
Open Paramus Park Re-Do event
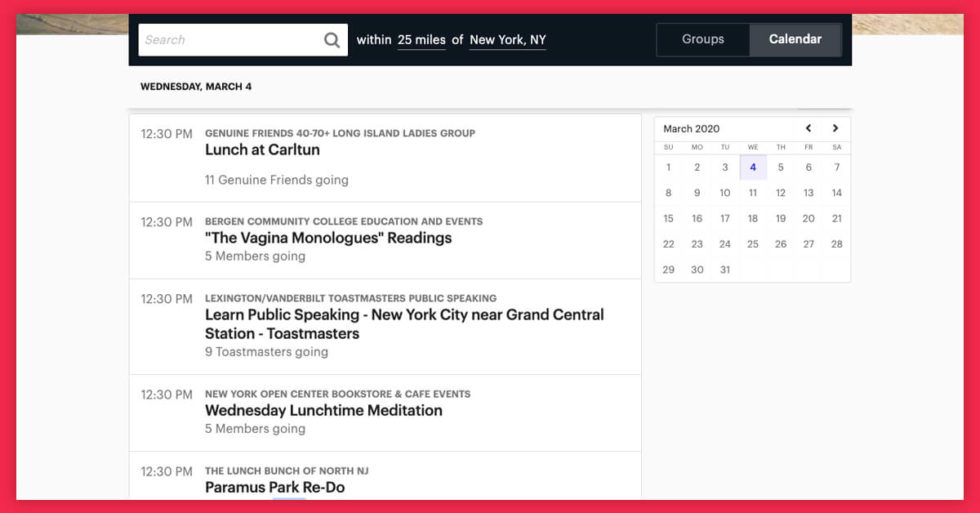point(275,487)
